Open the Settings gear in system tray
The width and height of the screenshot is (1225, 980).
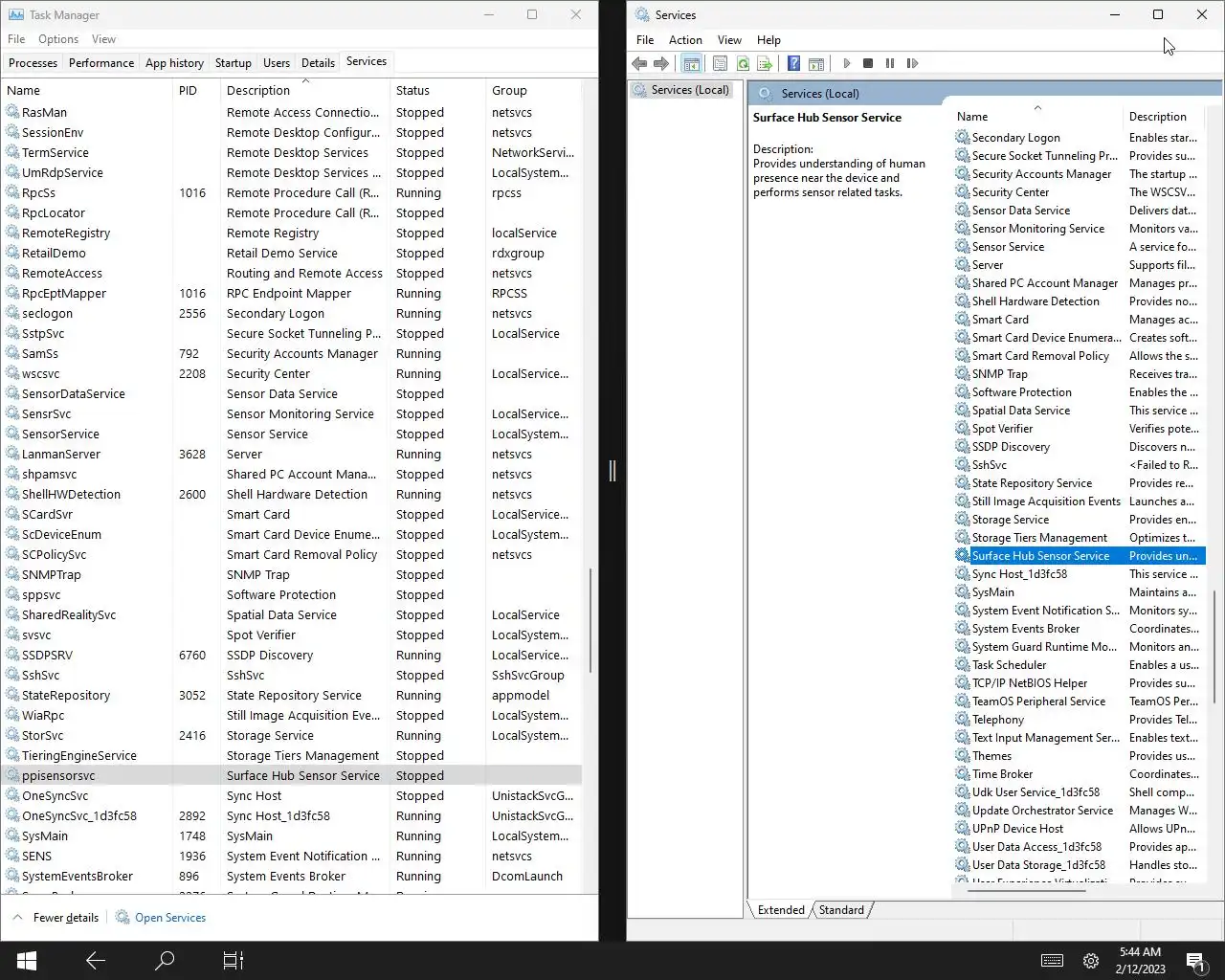coord(1091,961)
